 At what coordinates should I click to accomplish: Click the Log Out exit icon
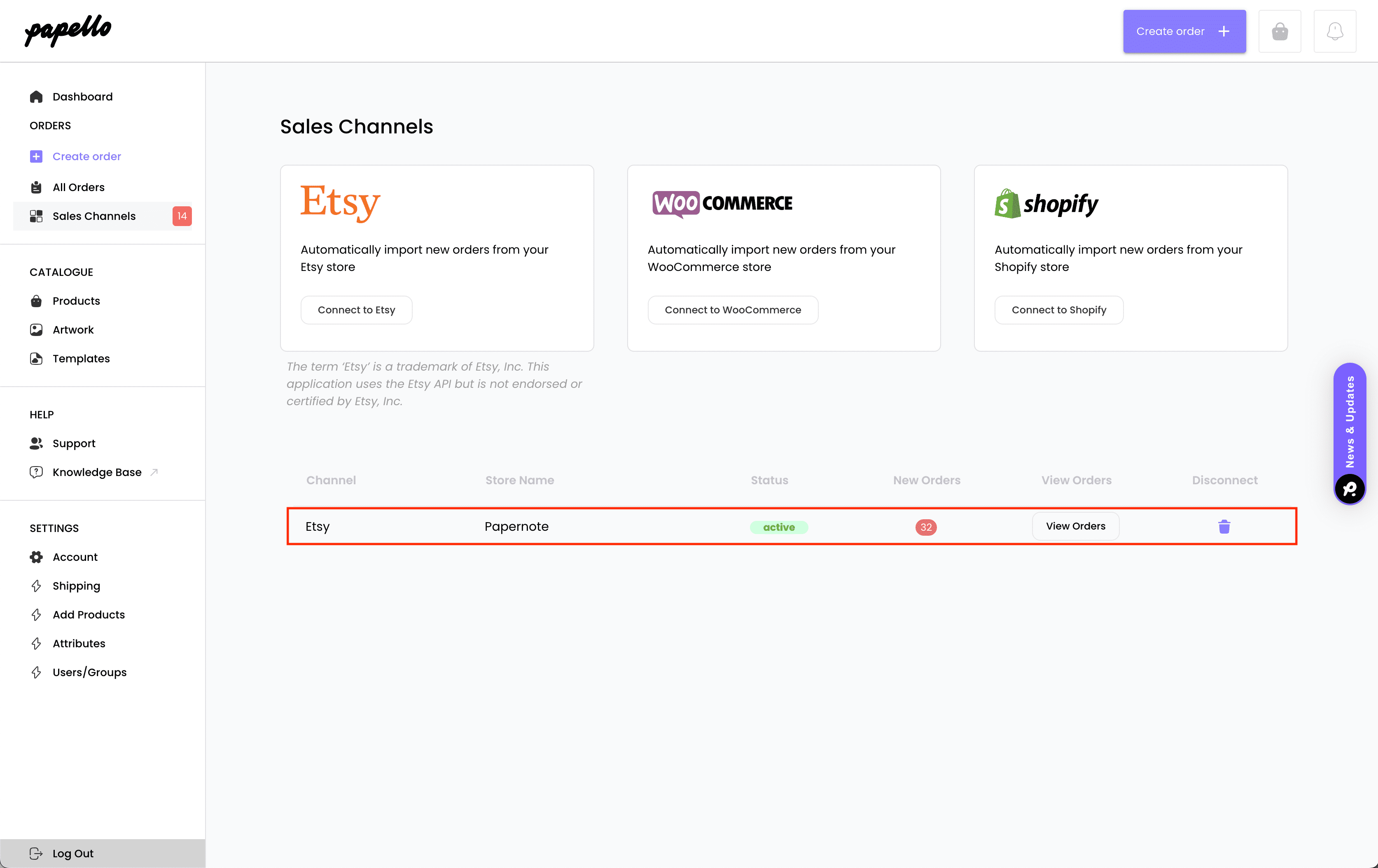[x=36, y=853]
